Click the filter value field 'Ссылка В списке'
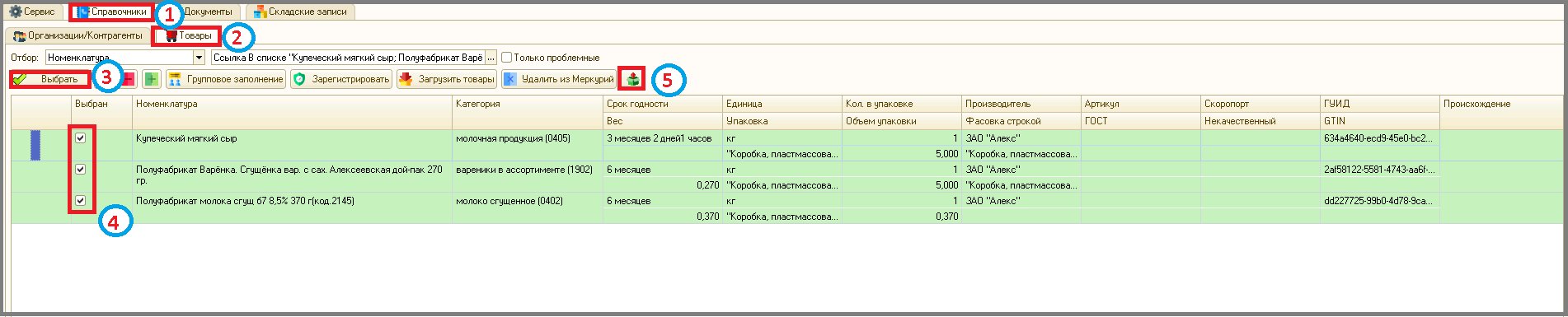This screenshot has width=1568, height=317. [x=348, y=58]
